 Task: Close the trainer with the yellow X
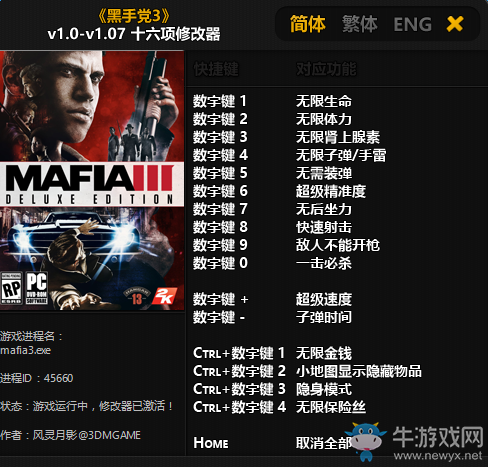(455, 24)
